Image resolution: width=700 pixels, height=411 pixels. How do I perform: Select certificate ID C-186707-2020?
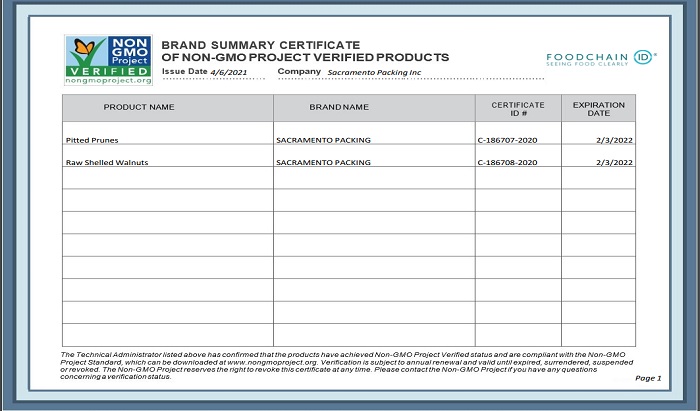[509, 140]
